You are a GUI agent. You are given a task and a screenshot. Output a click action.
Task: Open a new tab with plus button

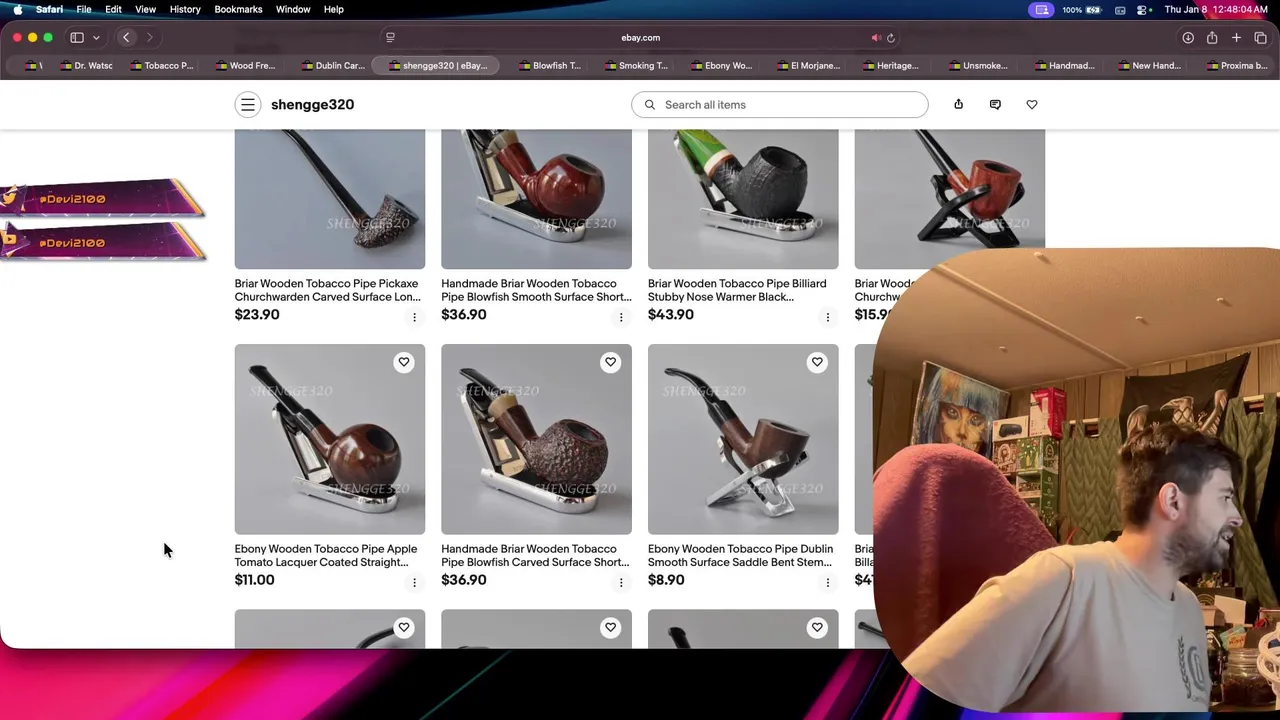1236,38
